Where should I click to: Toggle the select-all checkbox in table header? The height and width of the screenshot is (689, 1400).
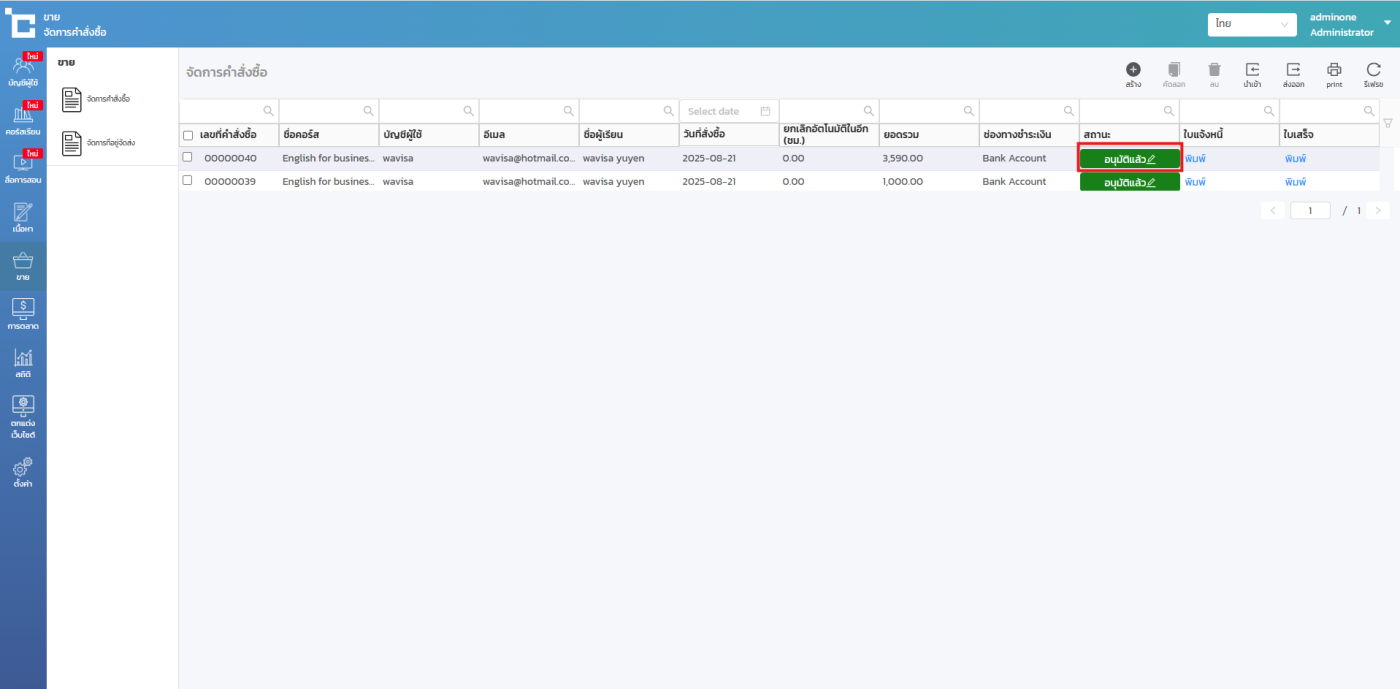click(x=188, y=135)
